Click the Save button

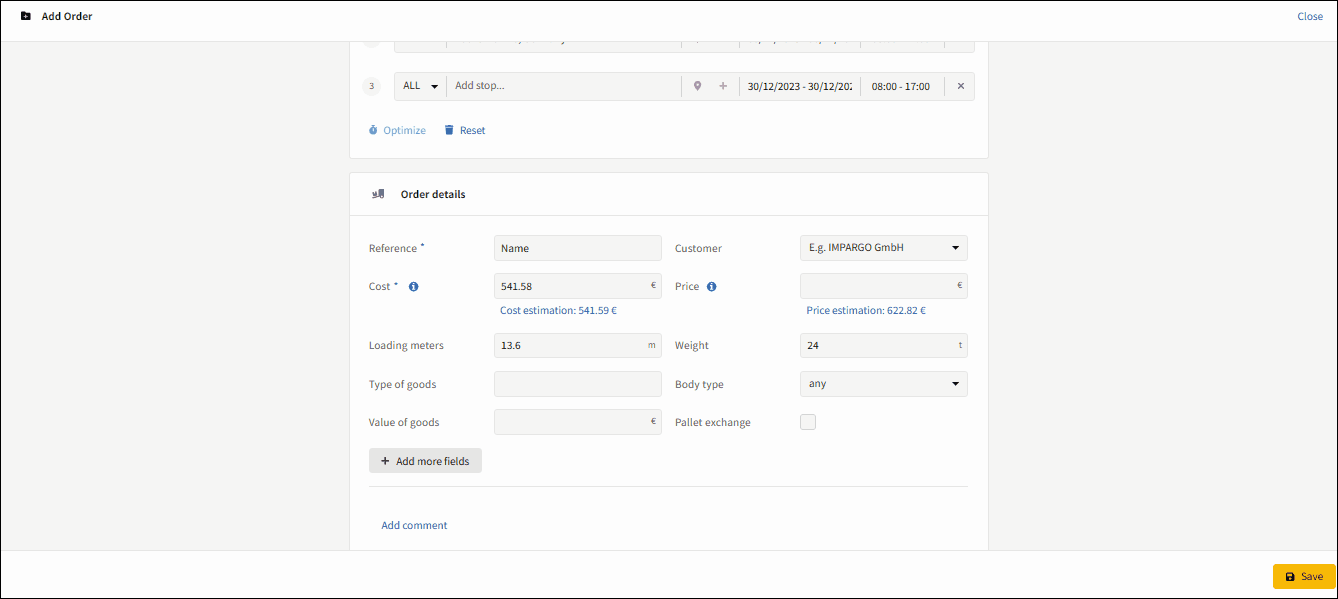pos(1304,577)
